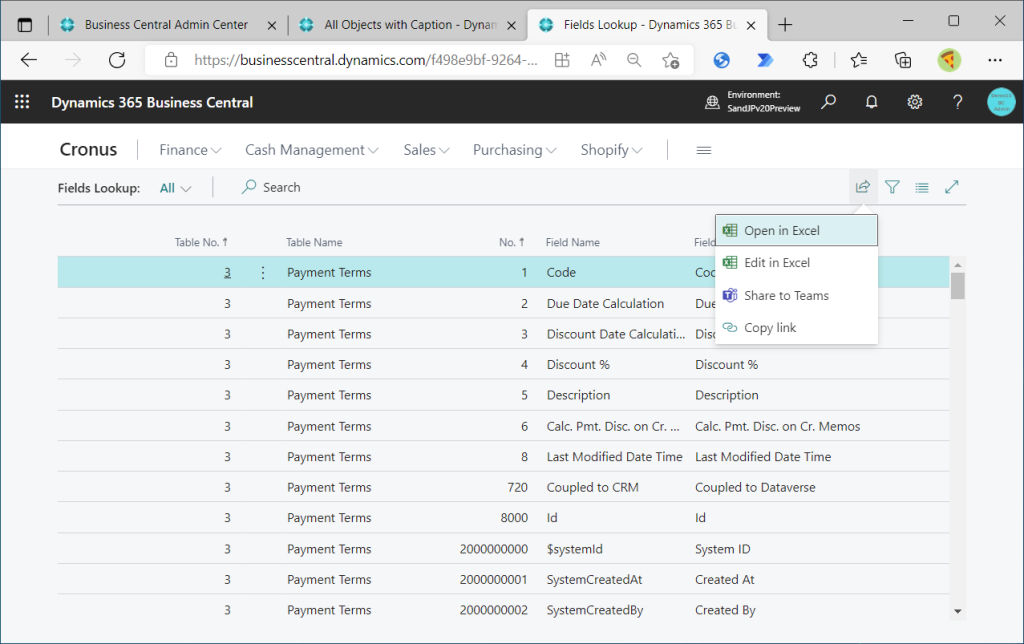
Task: Open the filter pane icon
Action: click(892, 187)
